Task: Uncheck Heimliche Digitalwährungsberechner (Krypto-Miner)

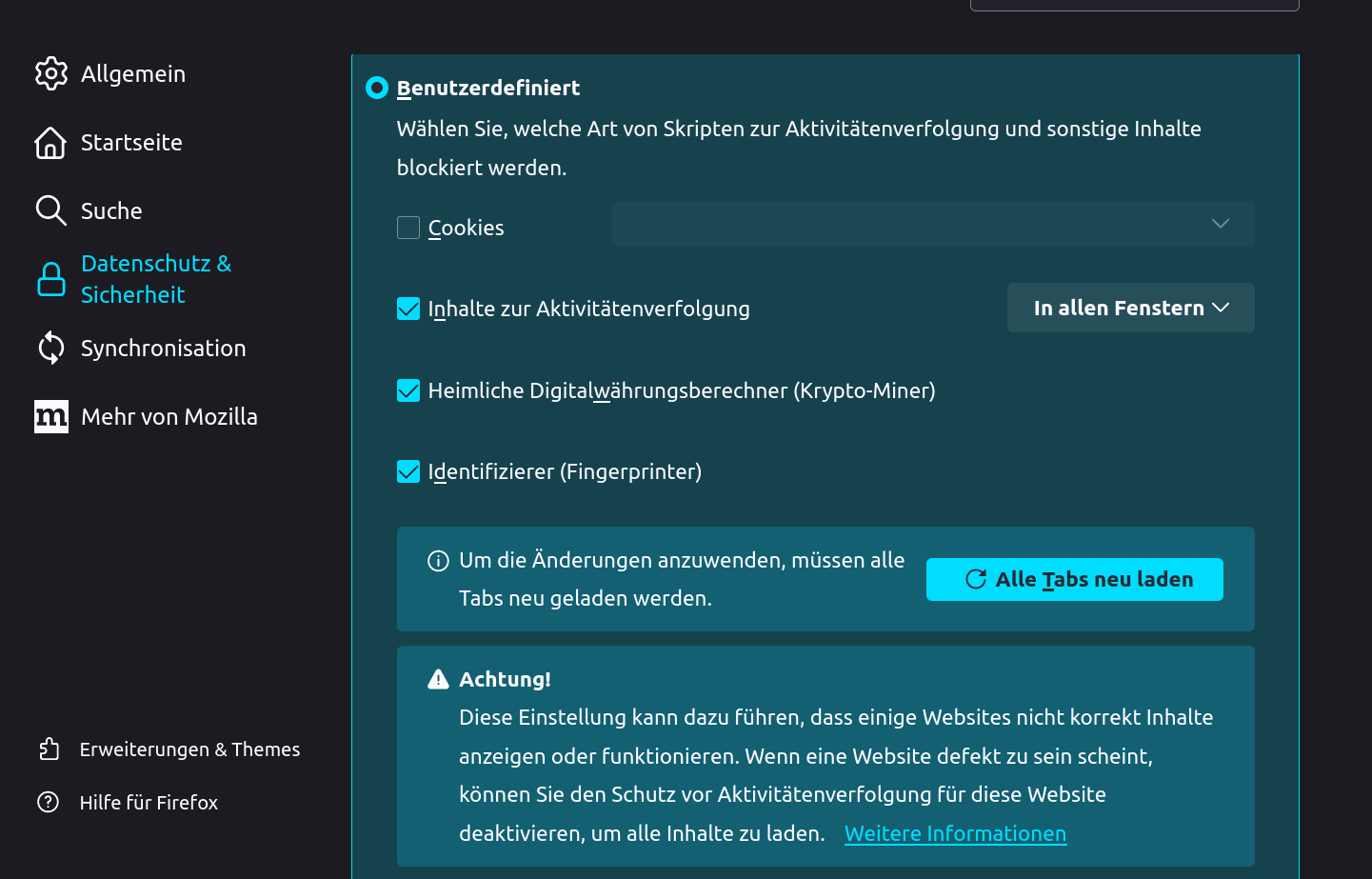Action: click(408, 390)
